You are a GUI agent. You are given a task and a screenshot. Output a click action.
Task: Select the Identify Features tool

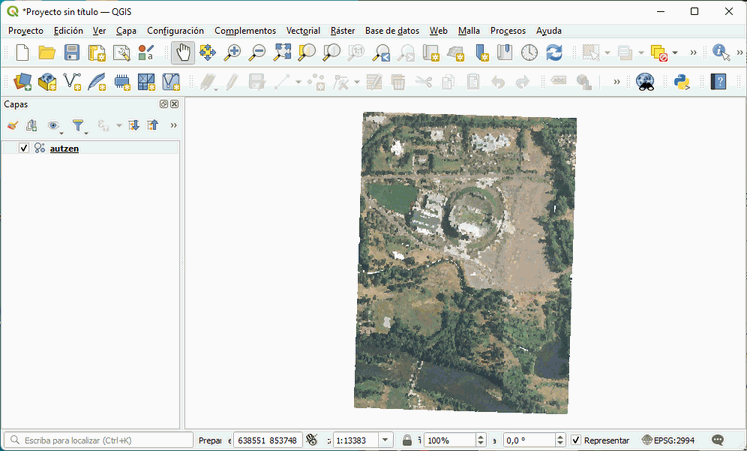coord(721,52)
